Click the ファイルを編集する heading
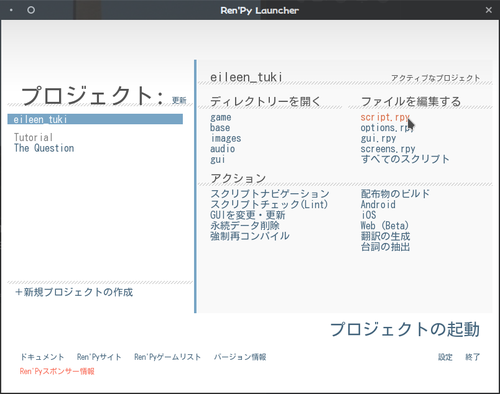This screenshot has width=500, height=394. 411,101
